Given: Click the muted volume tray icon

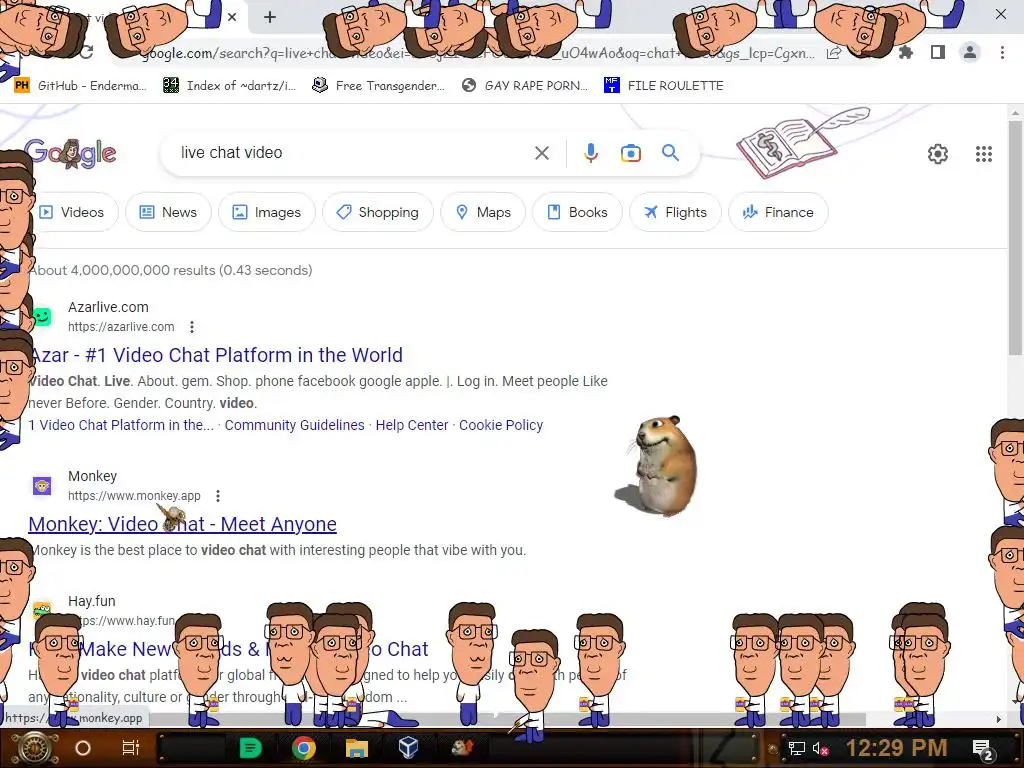Looking at the screenshot, I should coord(820,748).
